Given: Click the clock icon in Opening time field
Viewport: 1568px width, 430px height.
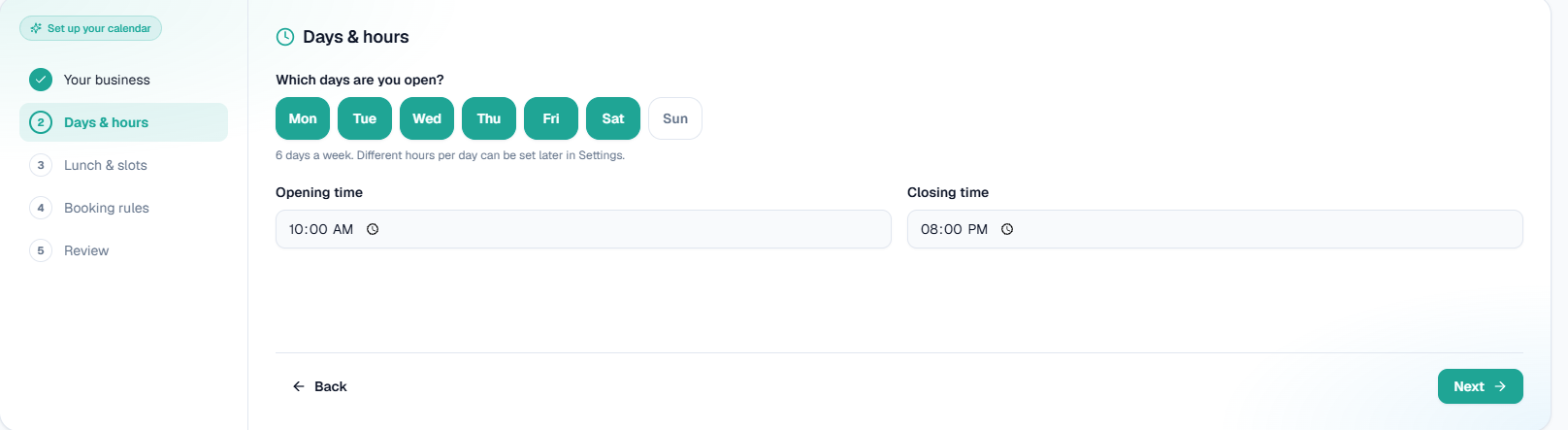Looking at the screenshot, I should 373,229.
